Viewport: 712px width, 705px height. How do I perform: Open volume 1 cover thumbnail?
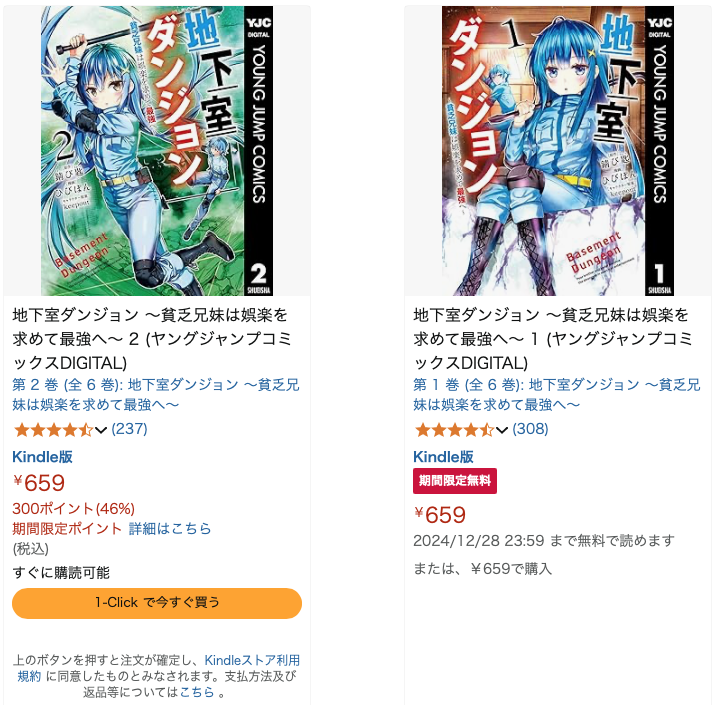558,151
